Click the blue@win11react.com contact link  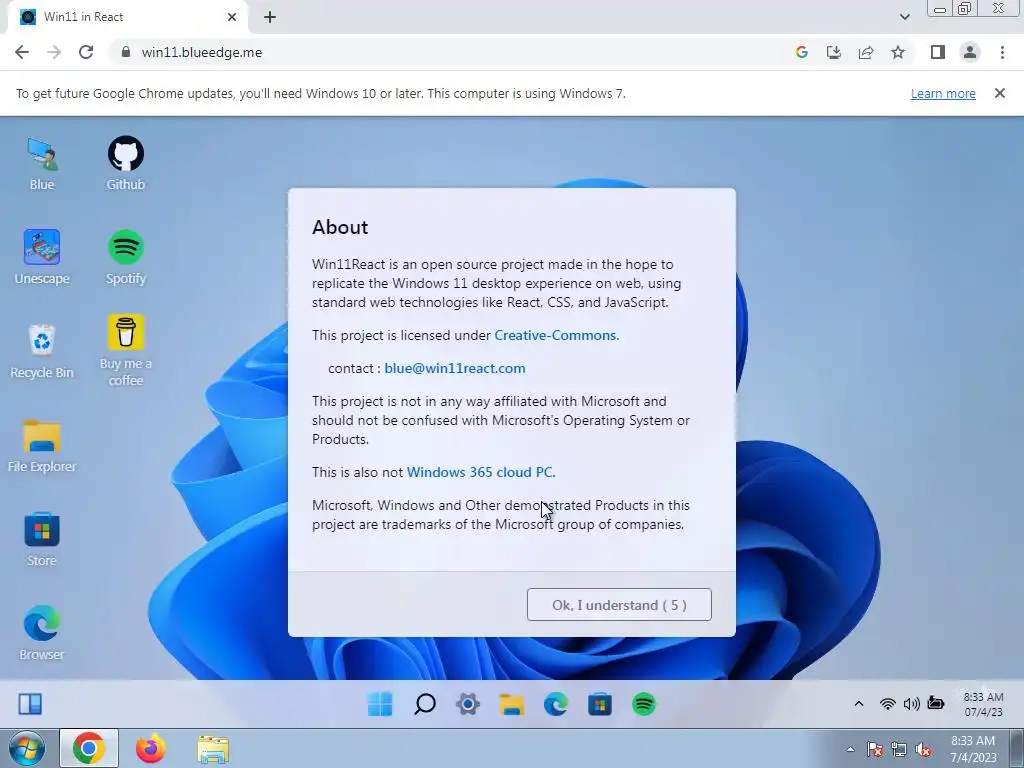pos(455,368)
